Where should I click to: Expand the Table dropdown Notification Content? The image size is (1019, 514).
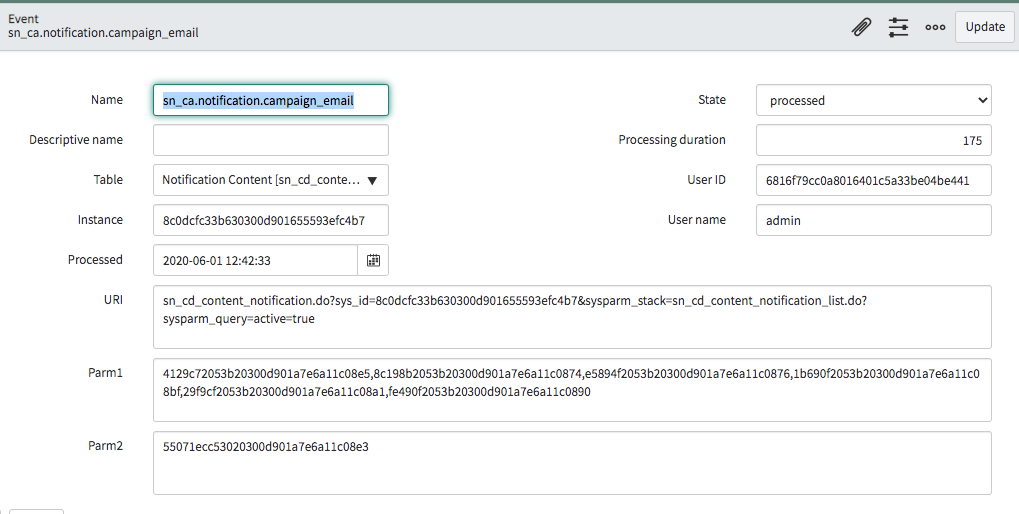[270, 180]
